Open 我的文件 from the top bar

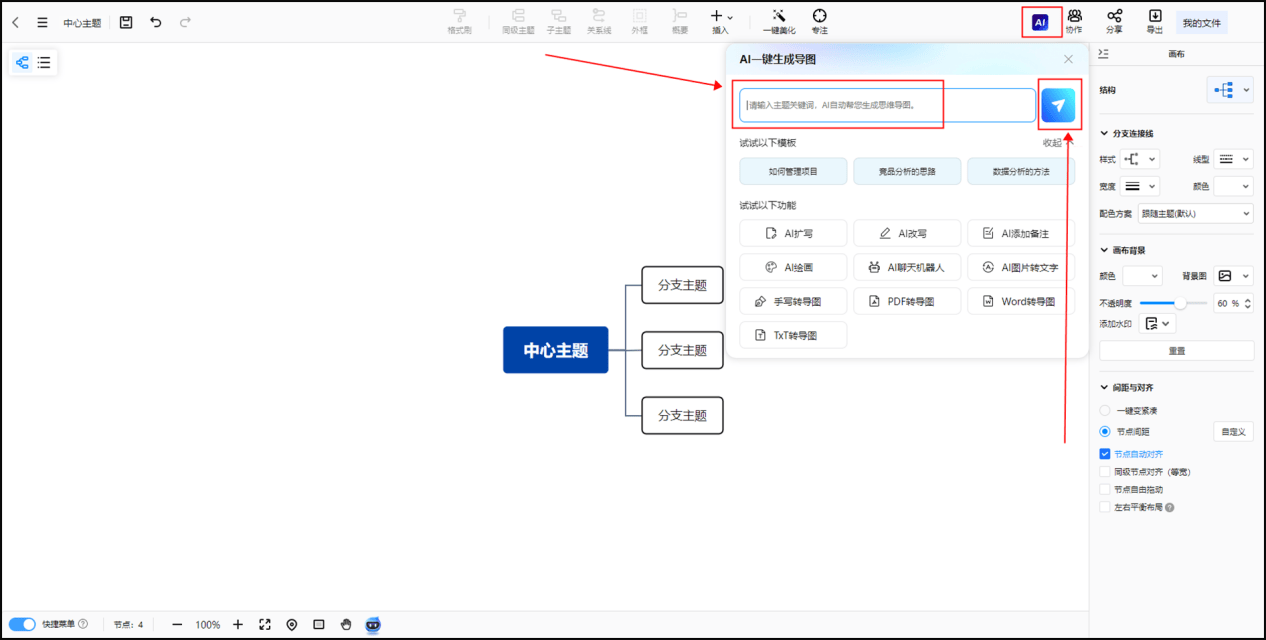[1200, 20]
